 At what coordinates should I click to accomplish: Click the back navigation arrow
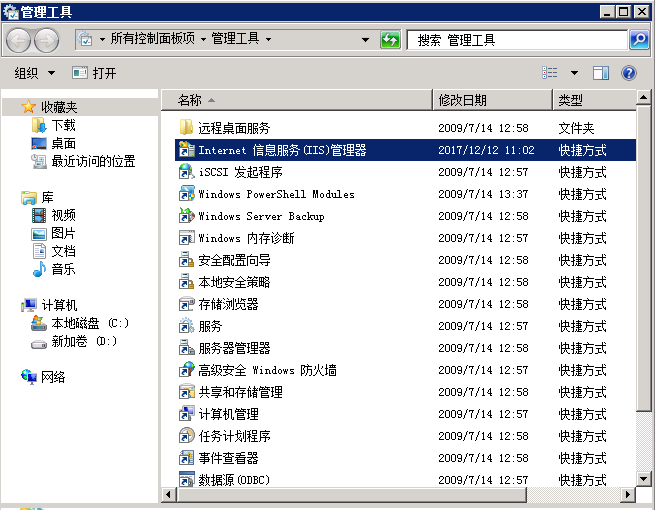pos(18,40)
